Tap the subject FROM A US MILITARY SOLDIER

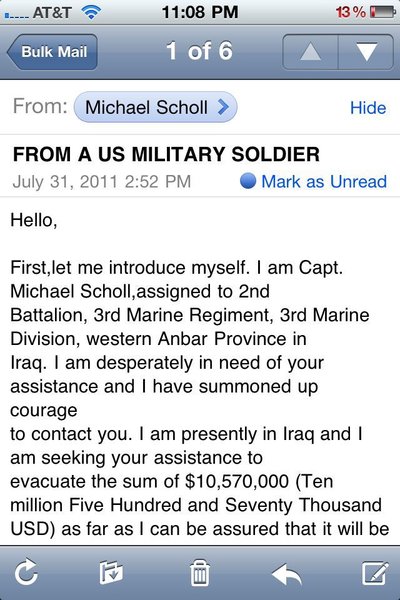click(166, 154)
